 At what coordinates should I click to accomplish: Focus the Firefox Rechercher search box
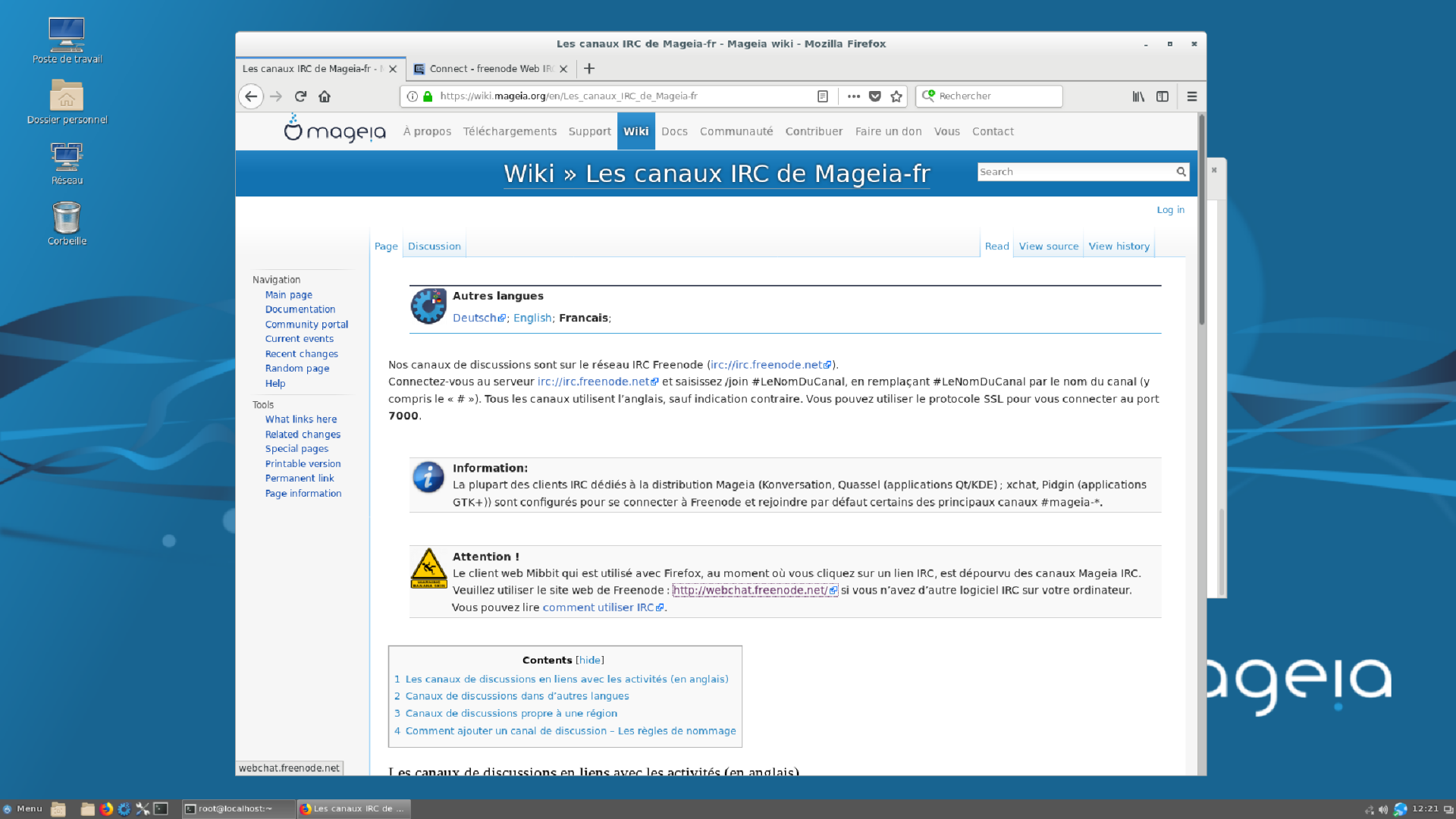coord(989,96)
